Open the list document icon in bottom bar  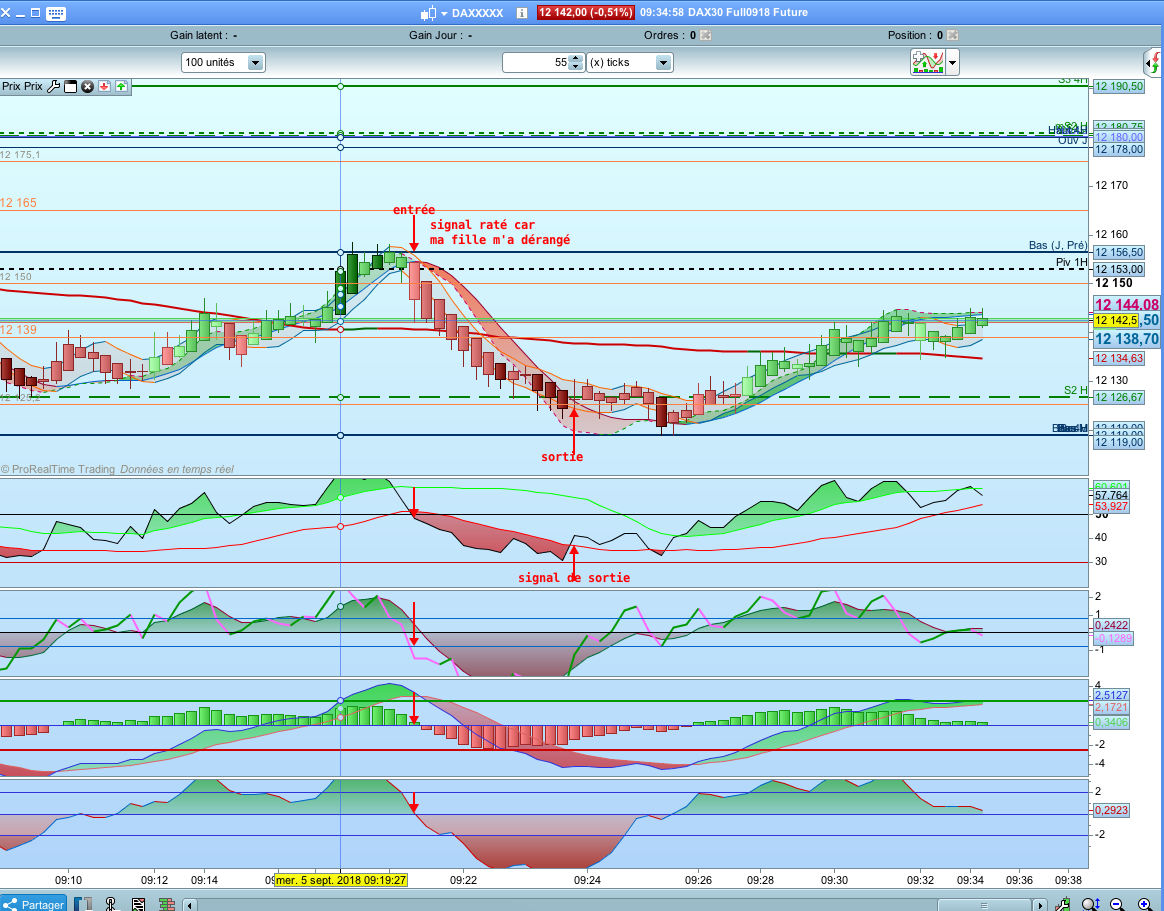pos(138,904)
